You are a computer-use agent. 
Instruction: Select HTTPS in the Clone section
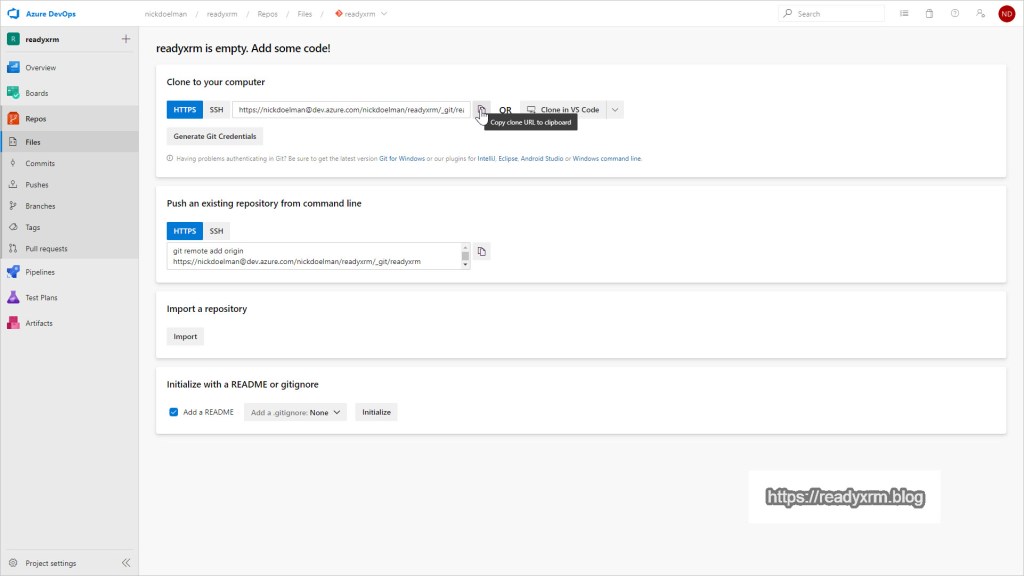point(185,110)
